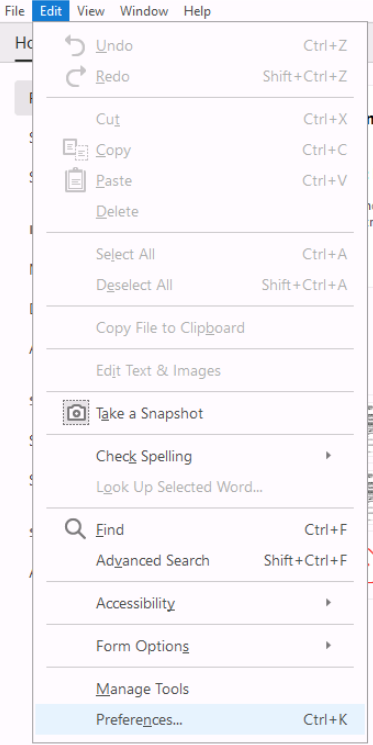Open the Window menu
Viewport: 373px width, 745px height.
point(144,10)
